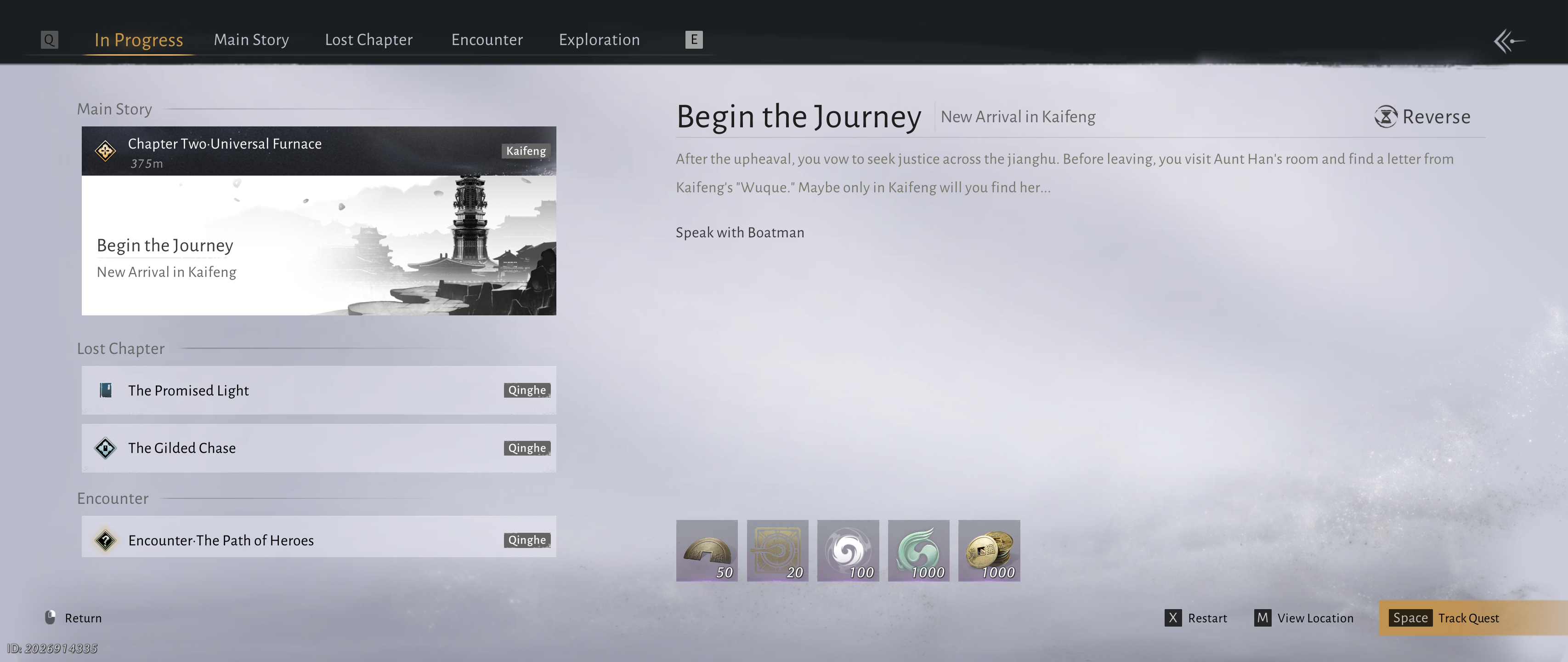The width and height of the screenshot is (1568, 662).
Task: Select the gold coins reward icon showing 1000
Action: pos(989,550)
